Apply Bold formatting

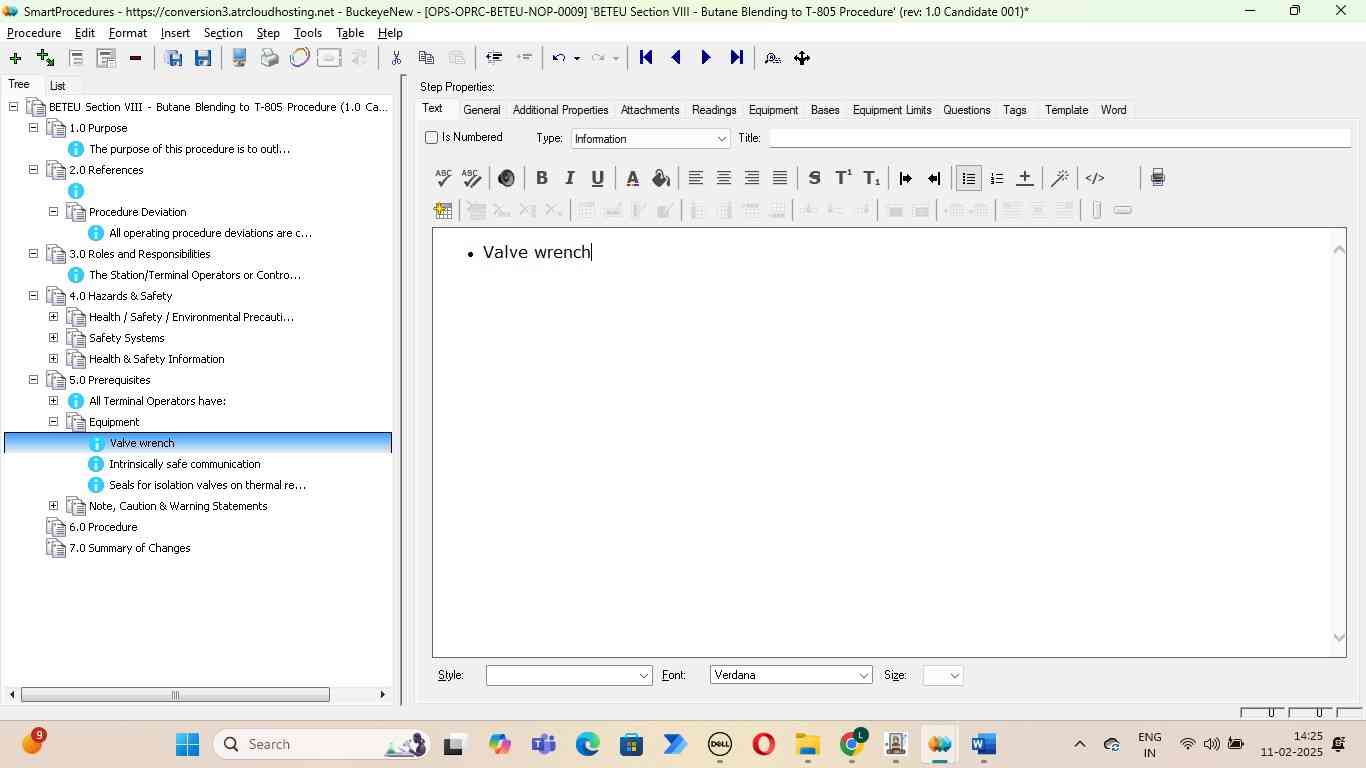(541, 178)
